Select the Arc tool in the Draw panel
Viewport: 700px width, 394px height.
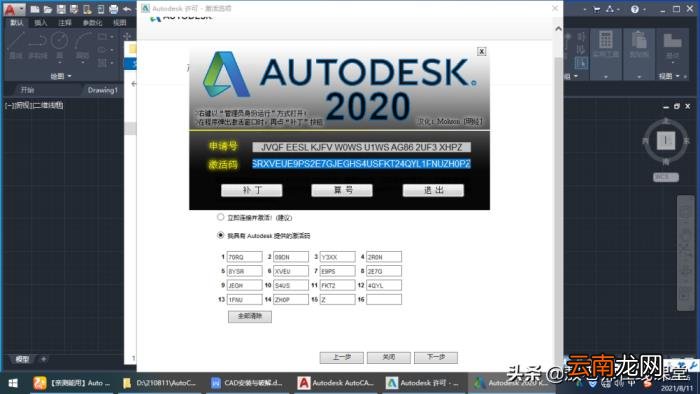(x=82, y=46)
